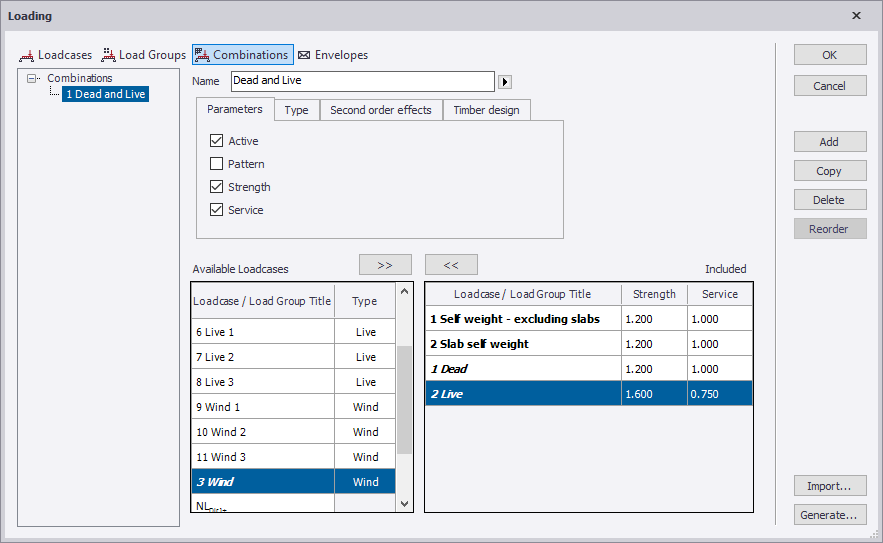Open the Type tab
Image resolution: width=883 pixels, height=543 pixels.
pyautogui.click(x=296, y=110)
